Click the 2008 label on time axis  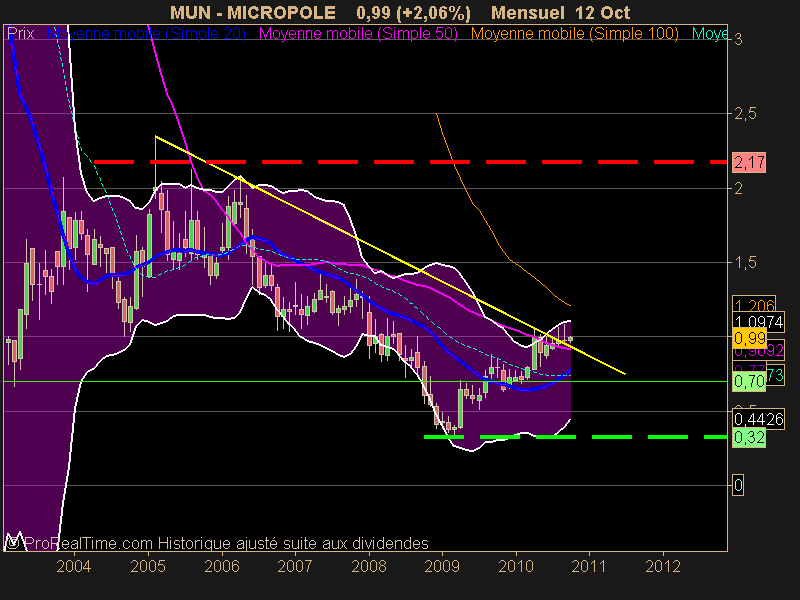(369, 566)
